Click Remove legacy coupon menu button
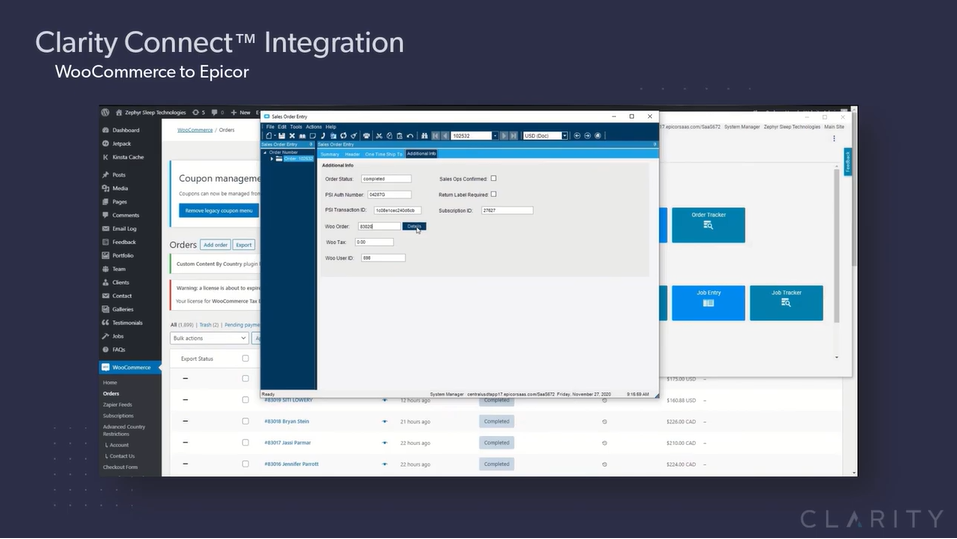This screenshot has width=957, height=539. [218, 211]
